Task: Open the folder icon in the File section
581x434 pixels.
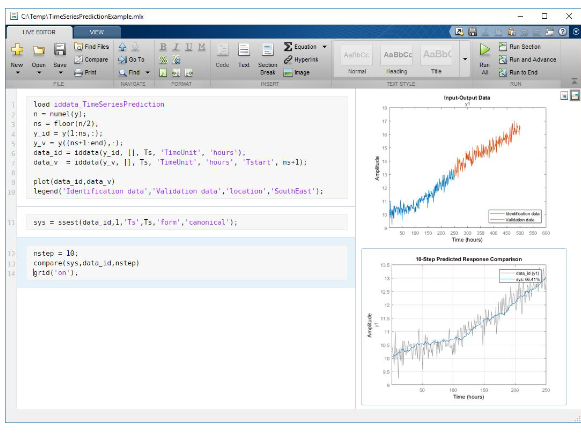Action: tap(39, 50)
